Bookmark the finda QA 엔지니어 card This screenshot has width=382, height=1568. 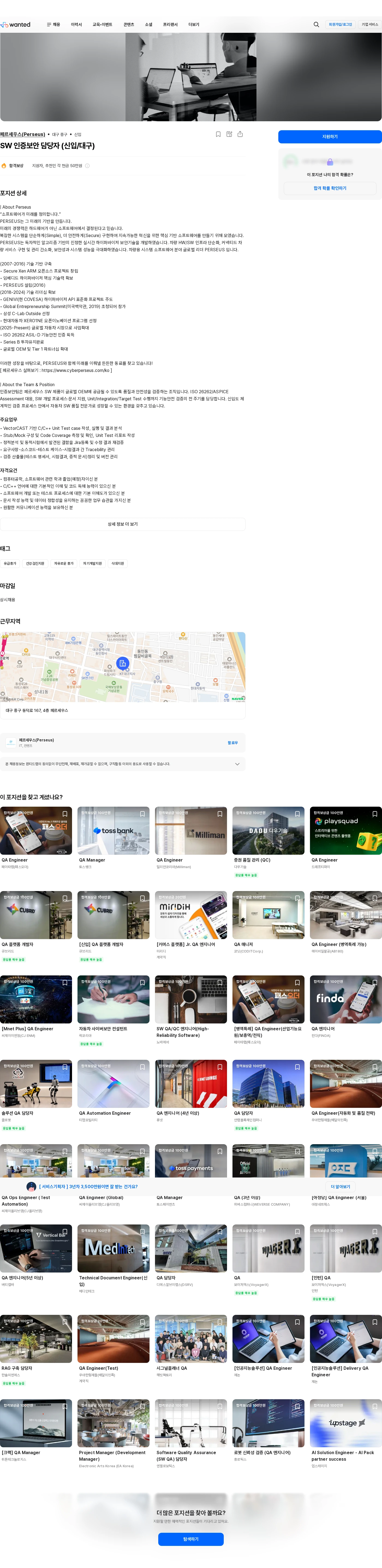click(375, 983)
